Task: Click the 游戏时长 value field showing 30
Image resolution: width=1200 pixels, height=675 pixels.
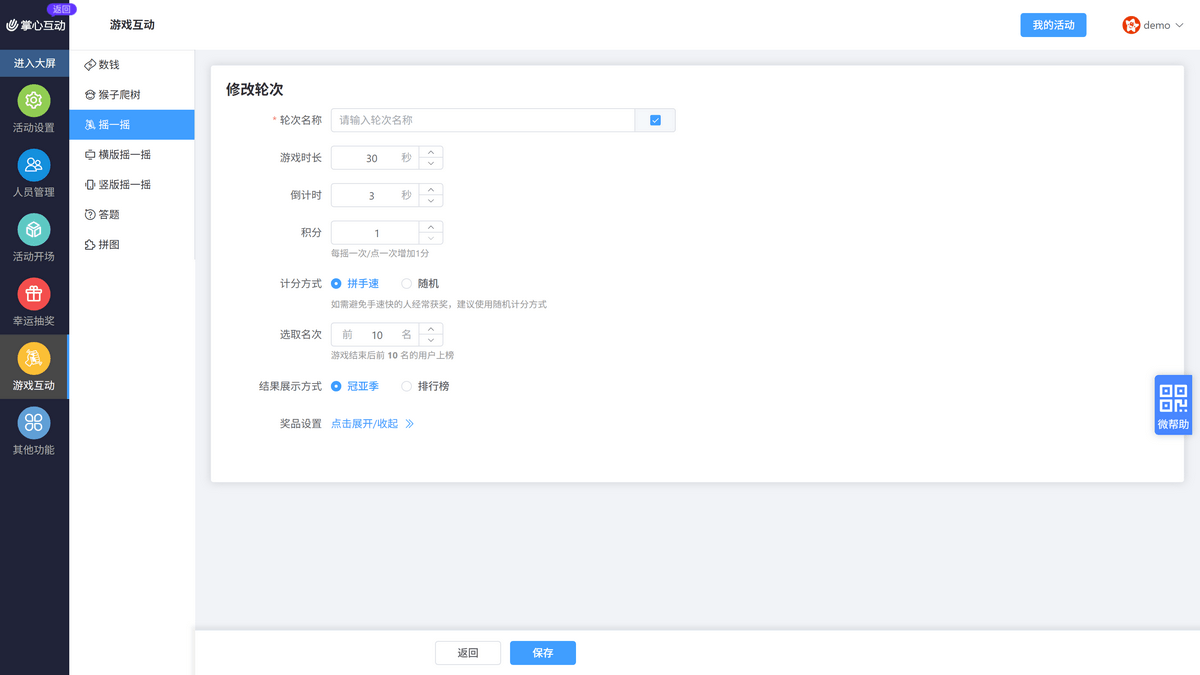Action: (x=375, y=158)
